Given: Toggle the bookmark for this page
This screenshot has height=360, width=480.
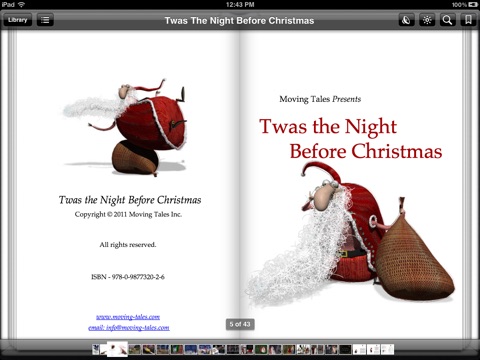Looking at the screenshot, I should coord(468,20).
